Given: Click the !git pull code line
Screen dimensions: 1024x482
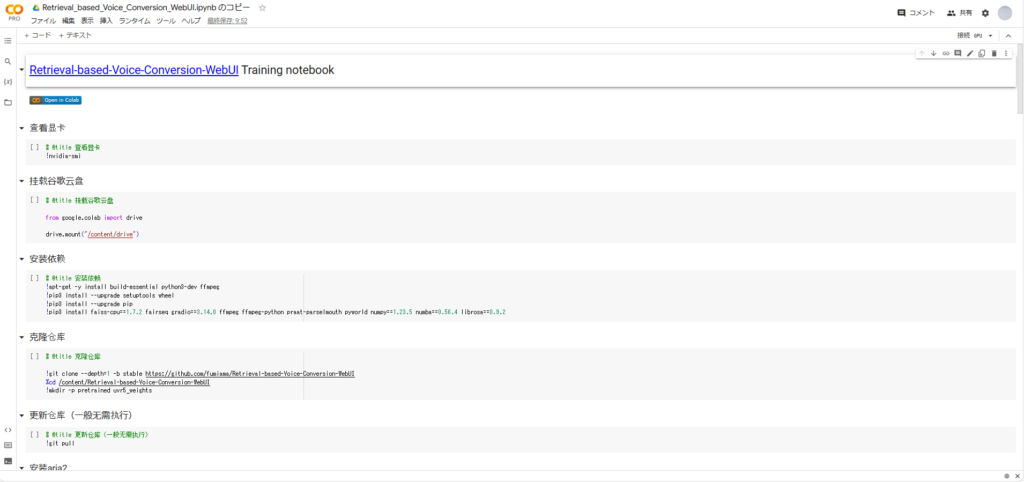Looking at the screenshot, I should coord(60,443).
